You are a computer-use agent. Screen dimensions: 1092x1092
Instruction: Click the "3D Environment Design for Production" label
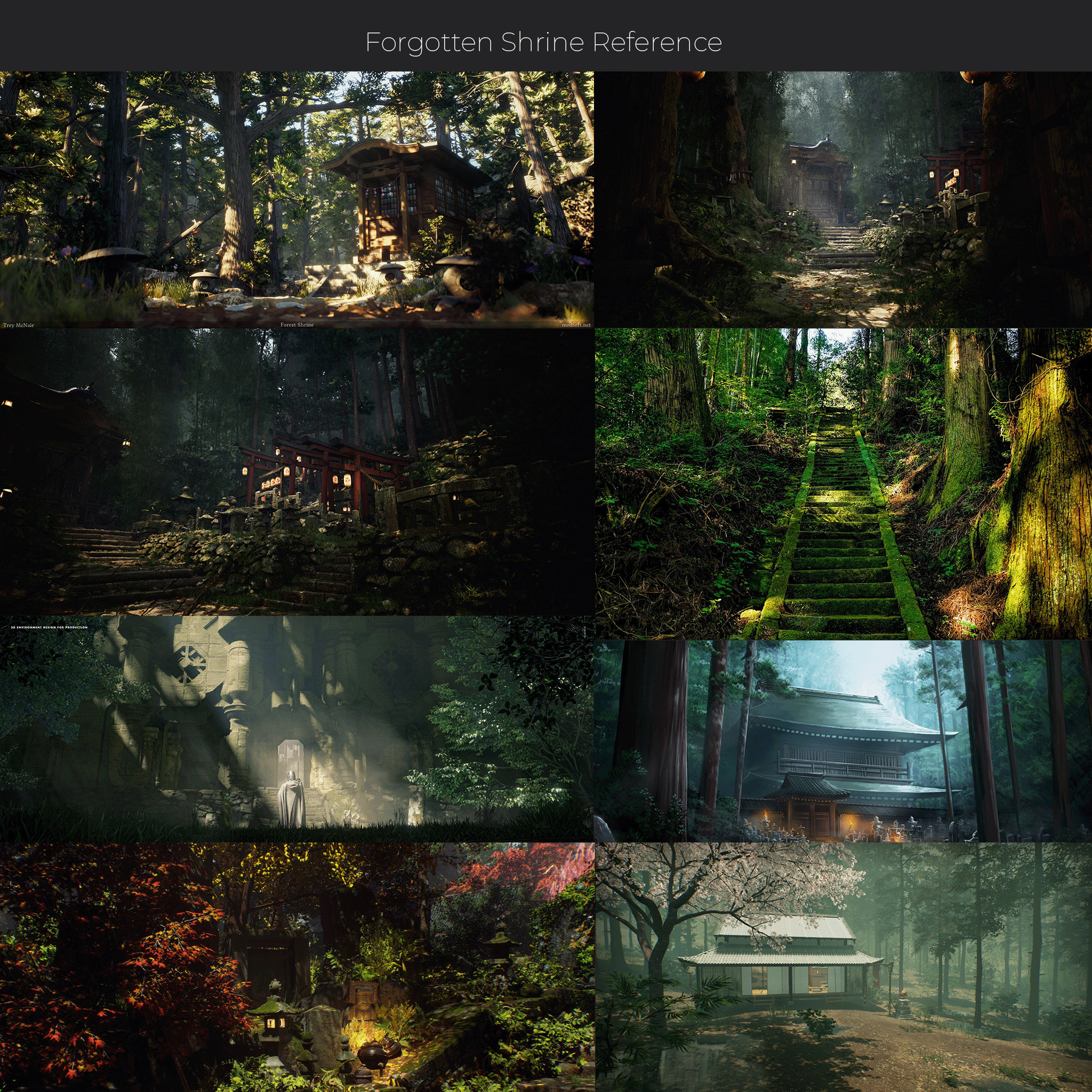click(50, 628)
